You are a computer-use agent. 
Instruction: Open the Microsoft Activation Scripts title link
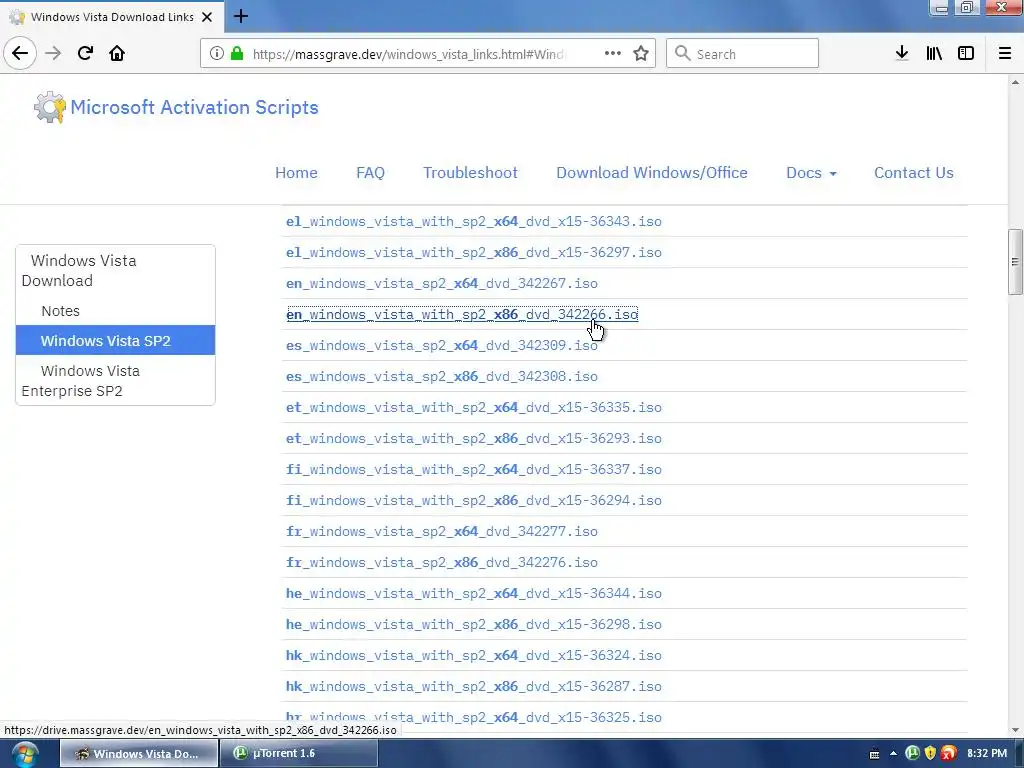click(194, 107)
